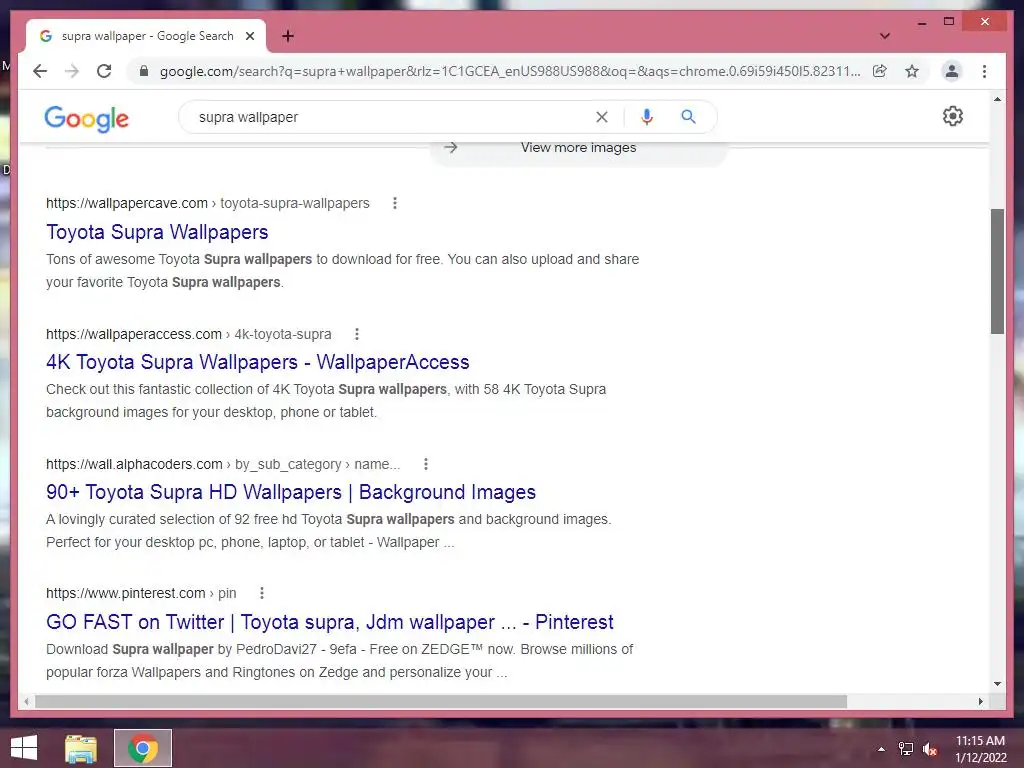Select the supra wallpaper - Google Search tab
The width and height of the screenshot is (1024, 768).
(146, 36)
